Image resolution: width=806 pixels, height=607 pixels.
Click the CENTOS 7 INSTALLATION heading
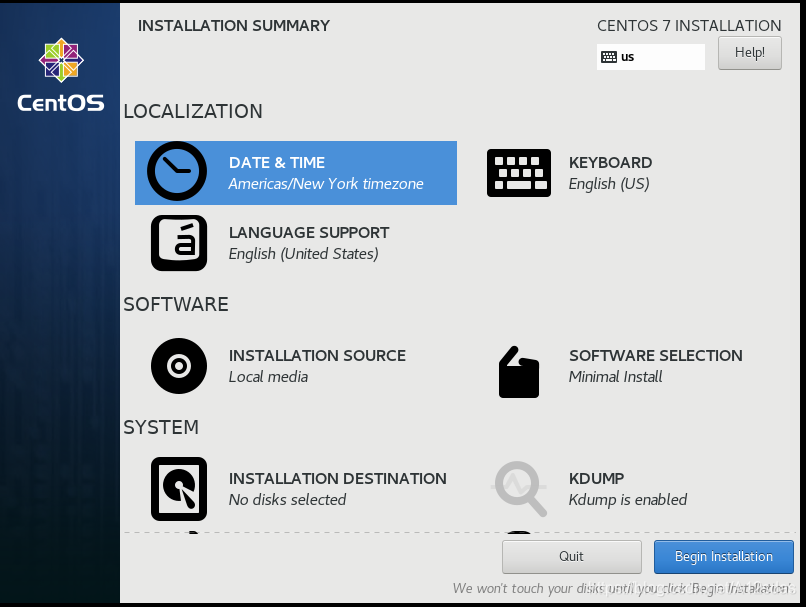point(689,26)
